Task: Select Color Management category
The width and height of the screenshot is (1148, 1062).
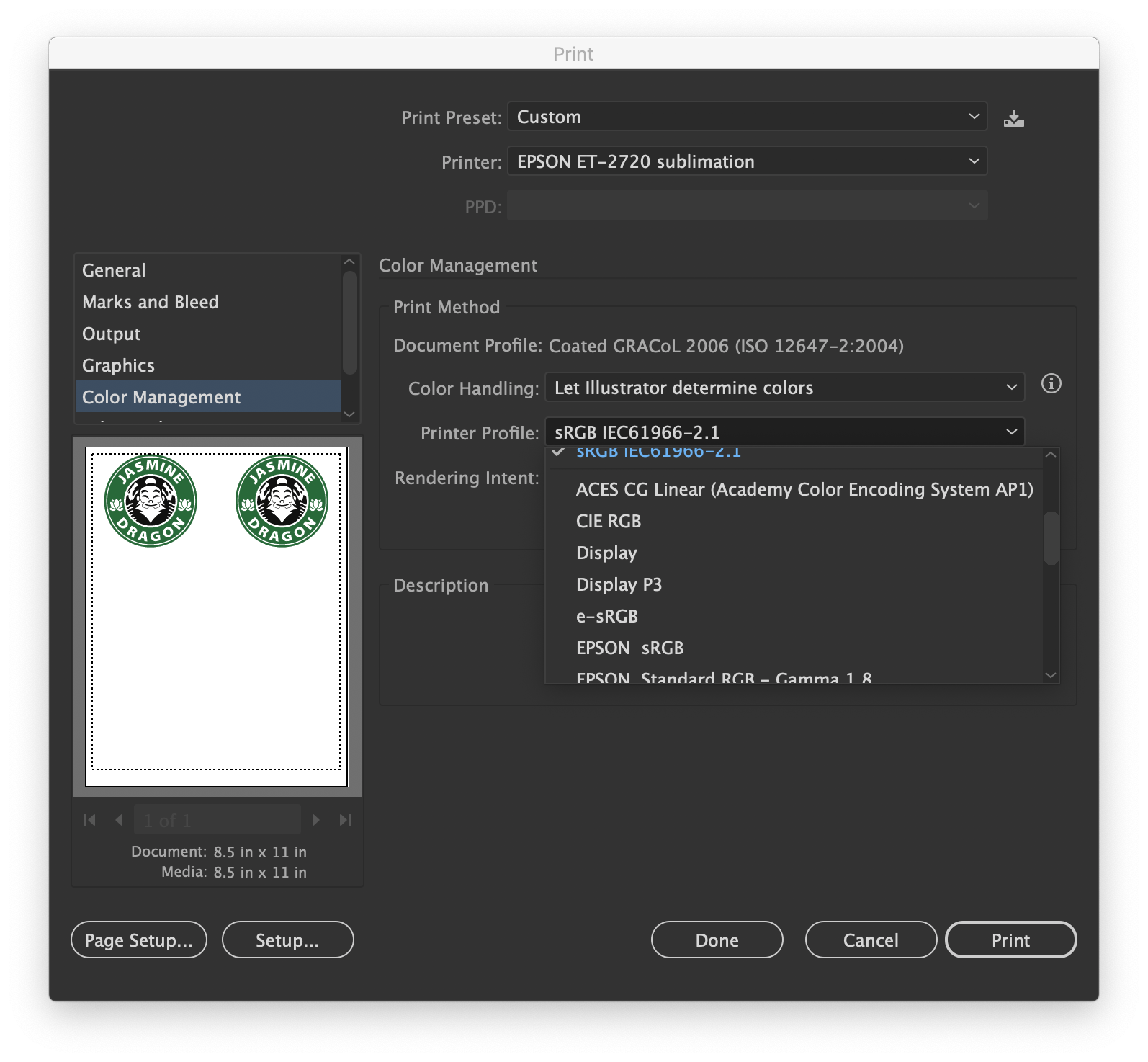Action: [x=208, y=397]
